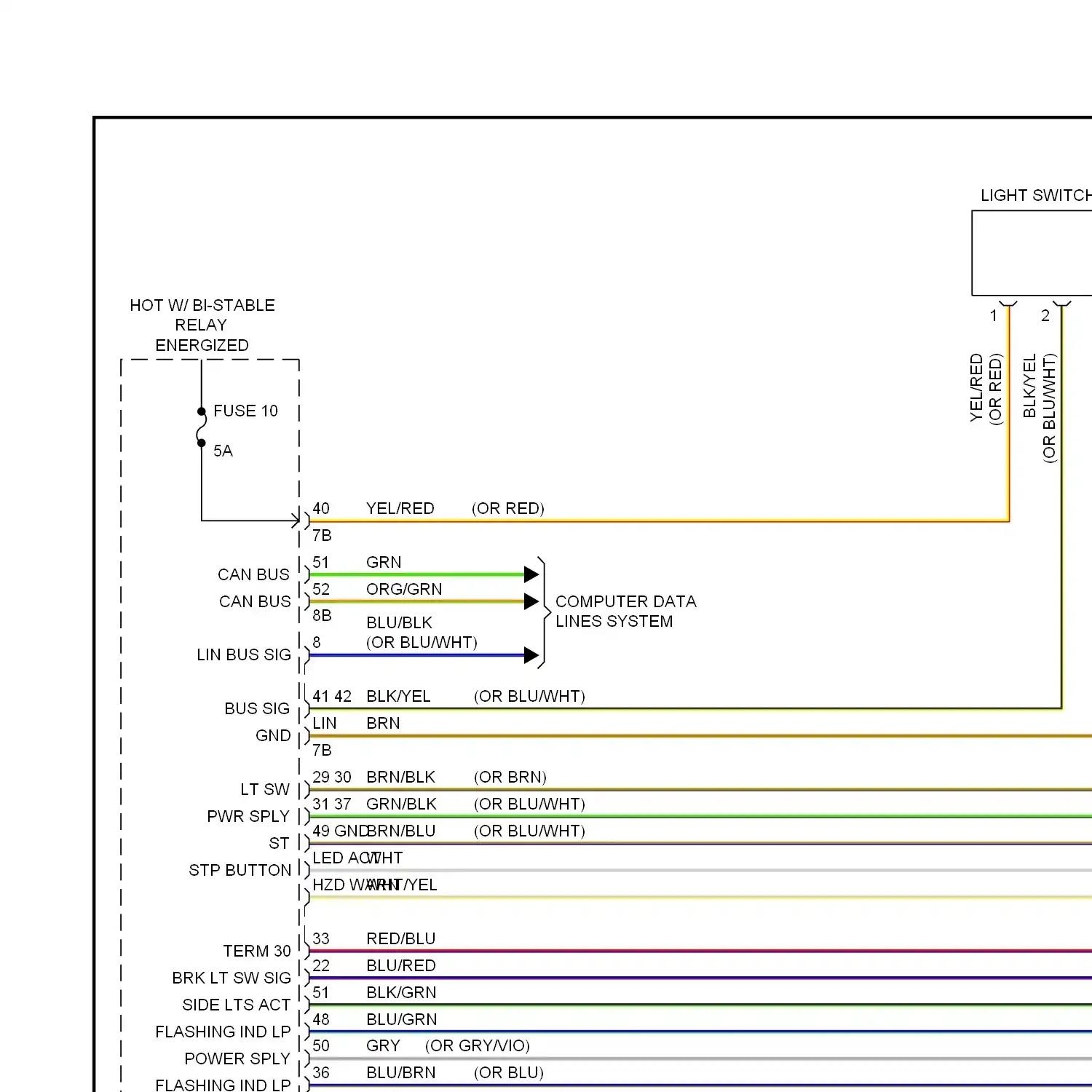Click the vertical 'BLK/YEL' wire label

point(1029,386)
